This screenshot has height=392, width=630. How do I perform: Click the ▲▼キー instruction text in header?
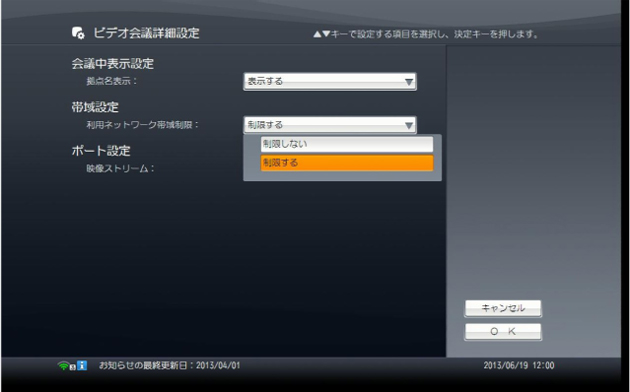click(x=425, y=35)
